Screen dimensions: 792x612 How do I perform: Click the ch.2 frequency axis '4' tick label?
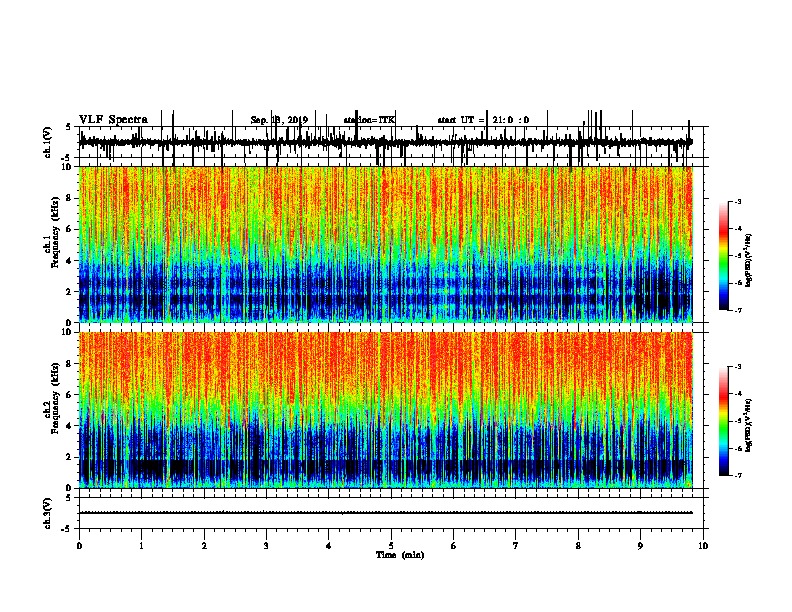[x=69, y=426]
